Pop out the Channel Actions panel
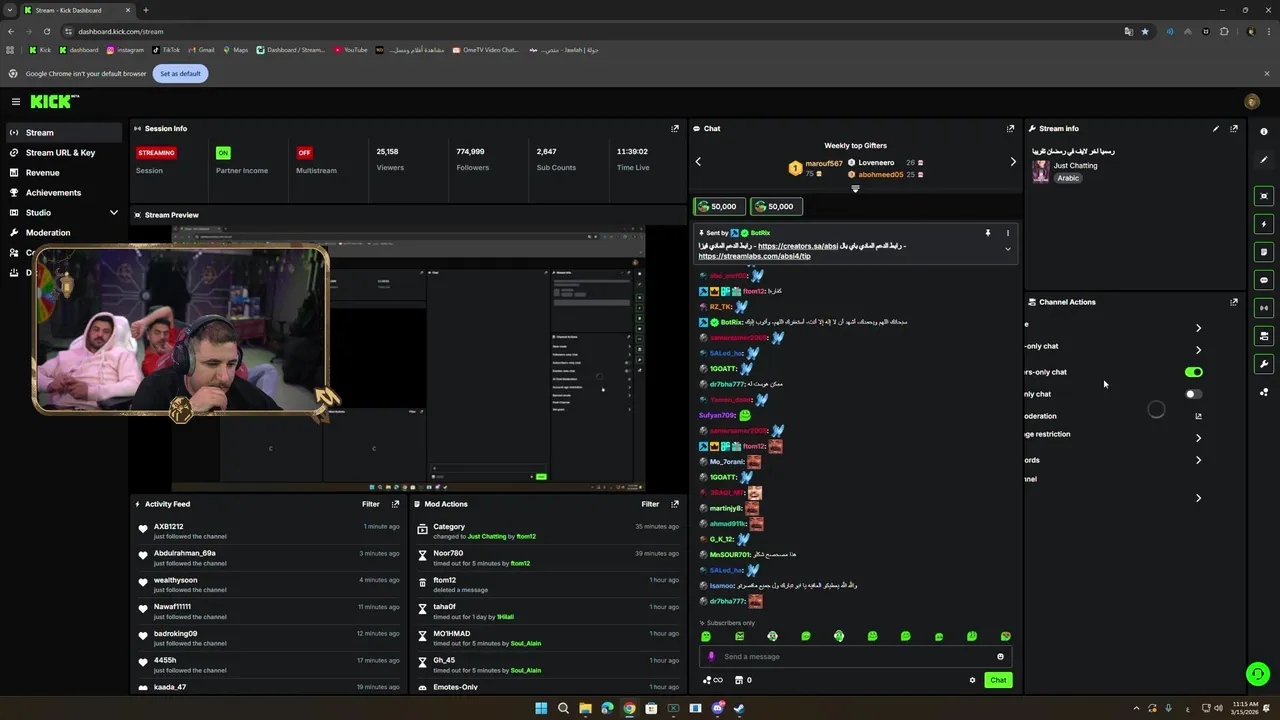The width and height of the screenshot is (1280, 720). [x=1234, y=302]
